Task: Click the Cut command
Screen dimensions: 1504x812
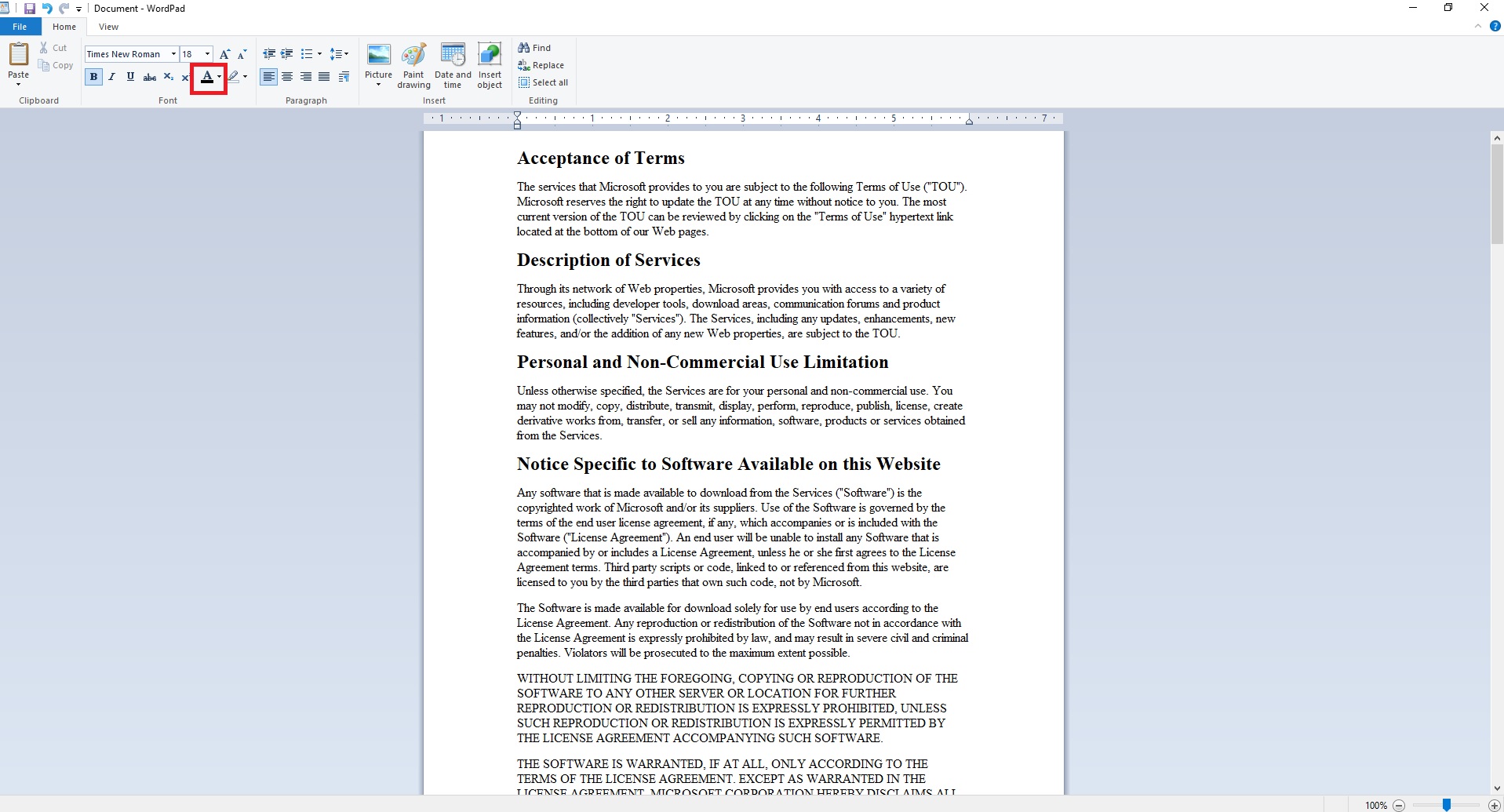Action: pyautogui.click(x=53, y=48)
